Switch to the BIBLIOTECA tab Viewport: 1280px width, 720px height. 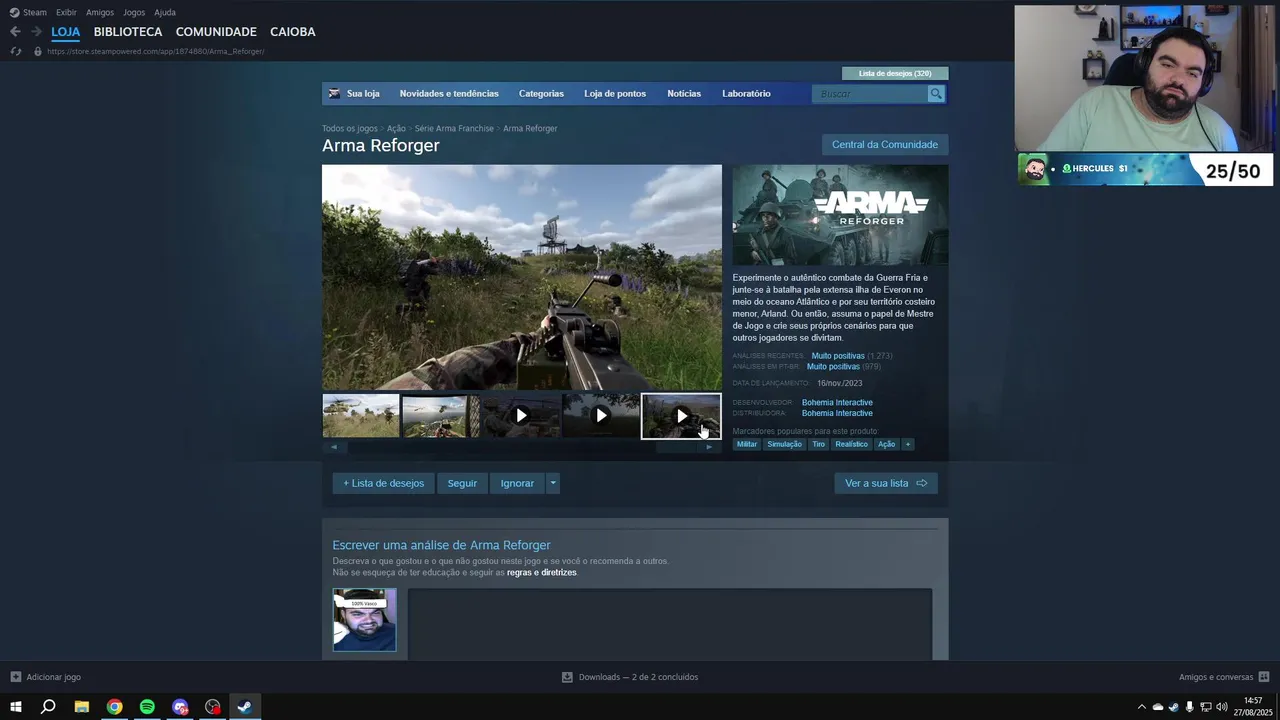coord(128,32)
